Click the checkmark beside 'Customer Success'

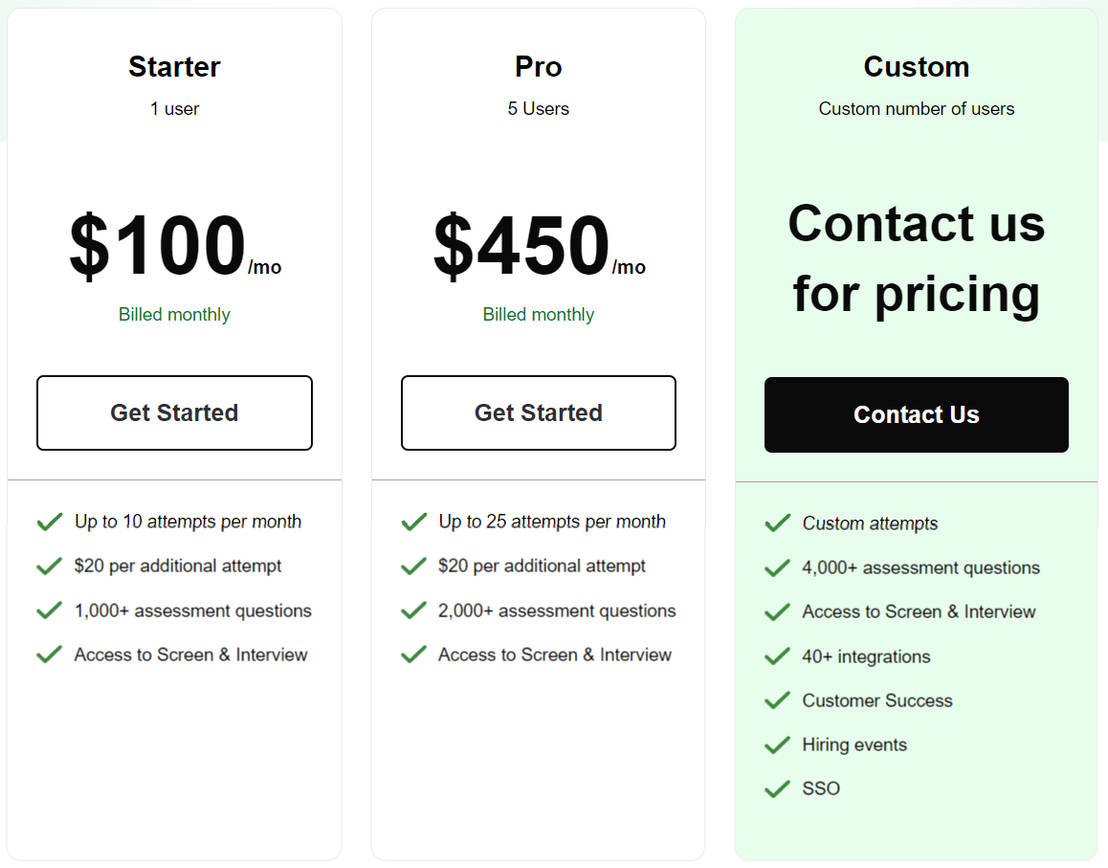[x=777, y=700]
